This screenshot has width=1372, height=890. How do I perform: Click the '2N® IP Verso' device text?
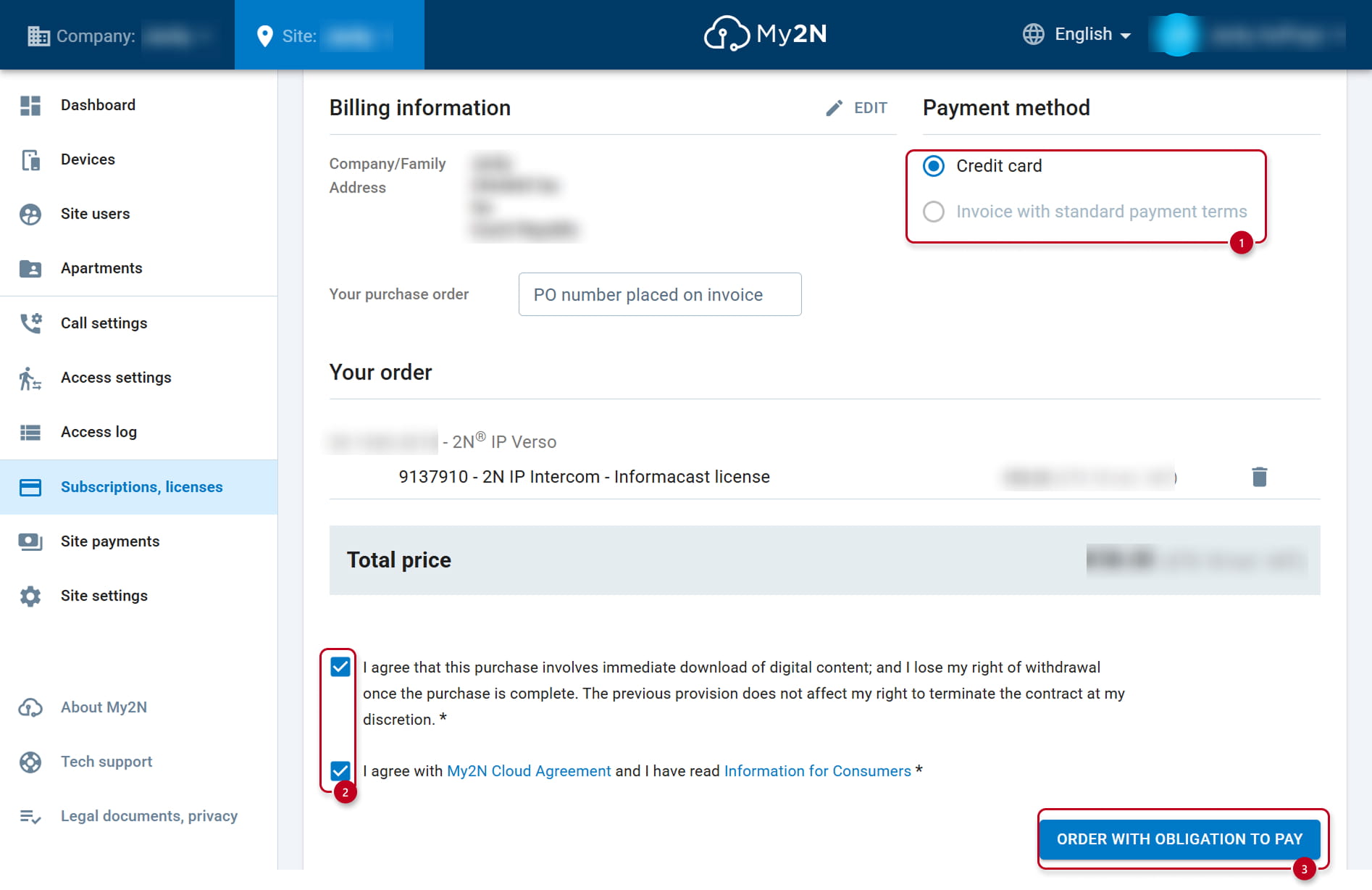coord(504,441)
